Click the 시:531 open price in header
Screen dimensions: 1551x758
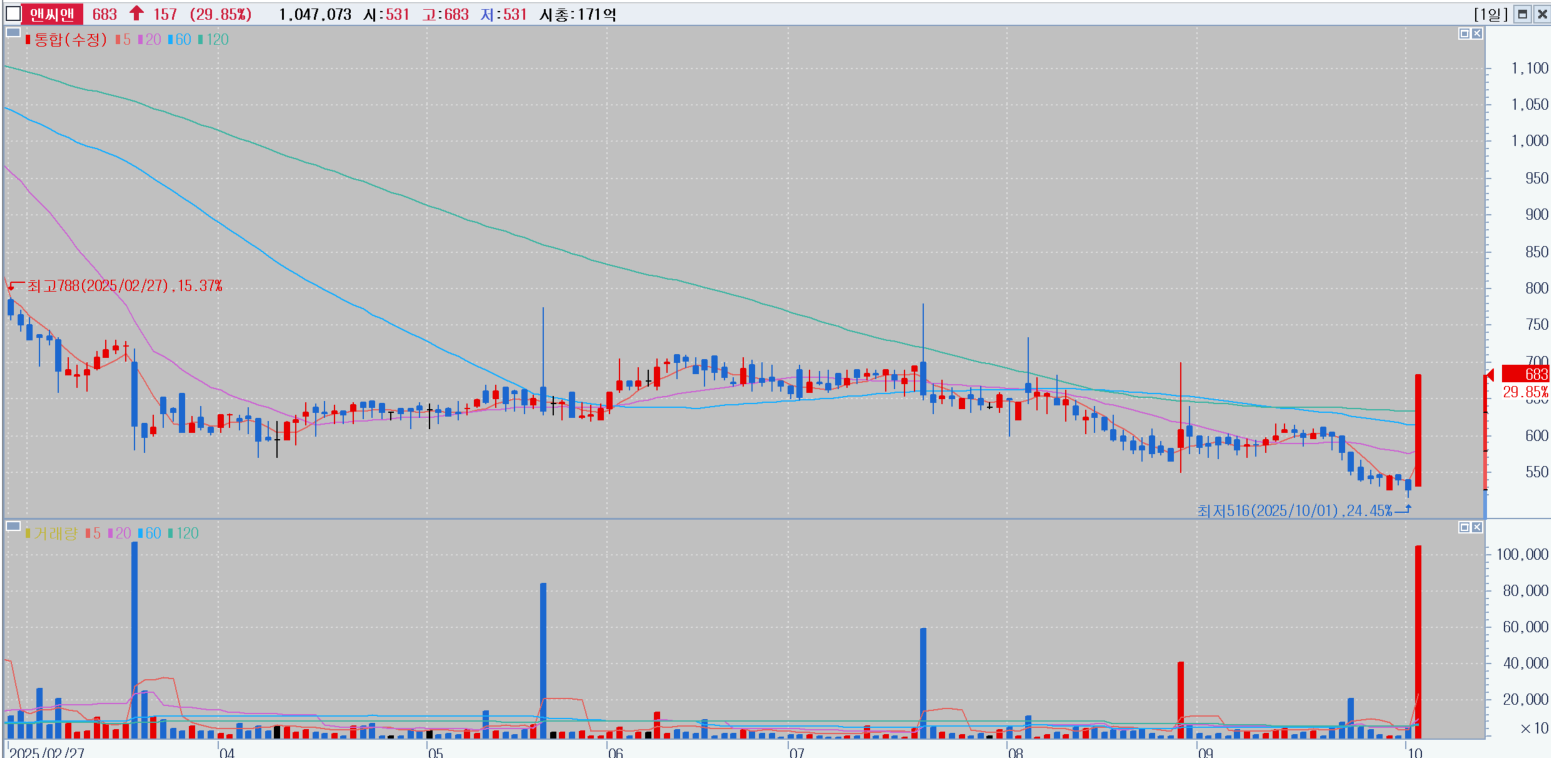tap(386, 14)
